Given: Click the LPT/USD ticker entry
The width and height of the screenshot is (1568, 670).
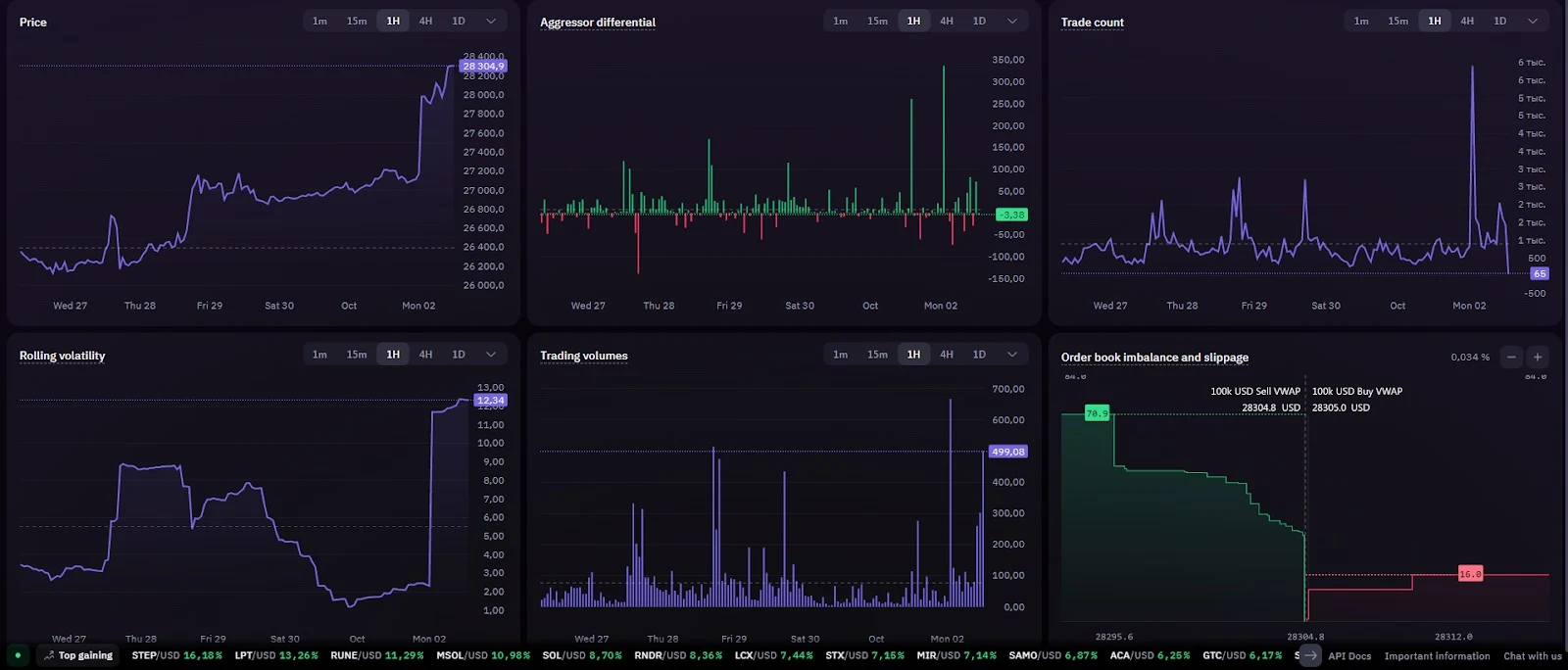Looking at the screenshot, I should (x=276, y=655).
